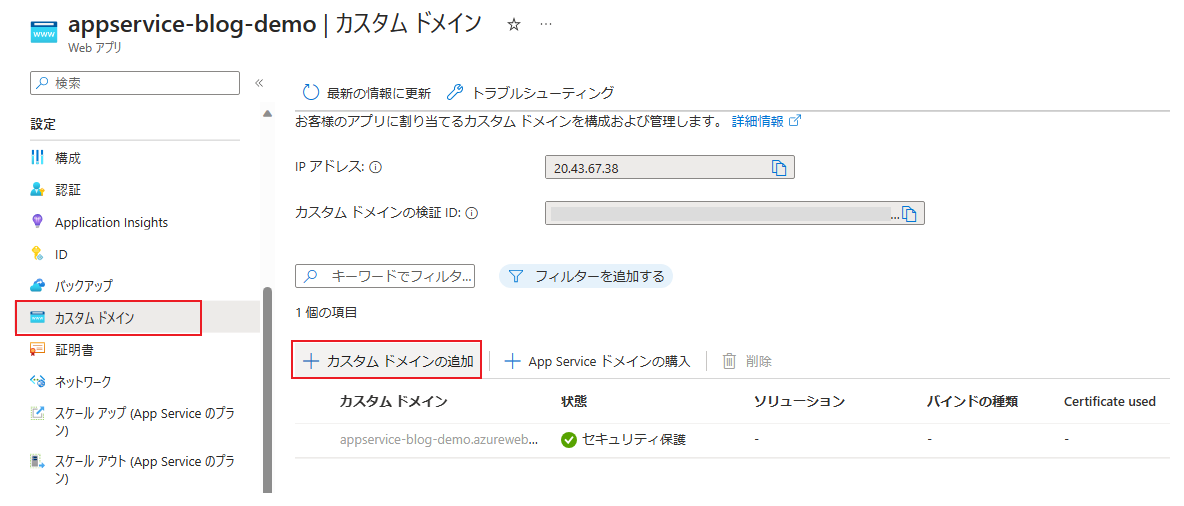
Task: Click the セキュリティ保護 status cell
Action: click(x=624, y=440)
